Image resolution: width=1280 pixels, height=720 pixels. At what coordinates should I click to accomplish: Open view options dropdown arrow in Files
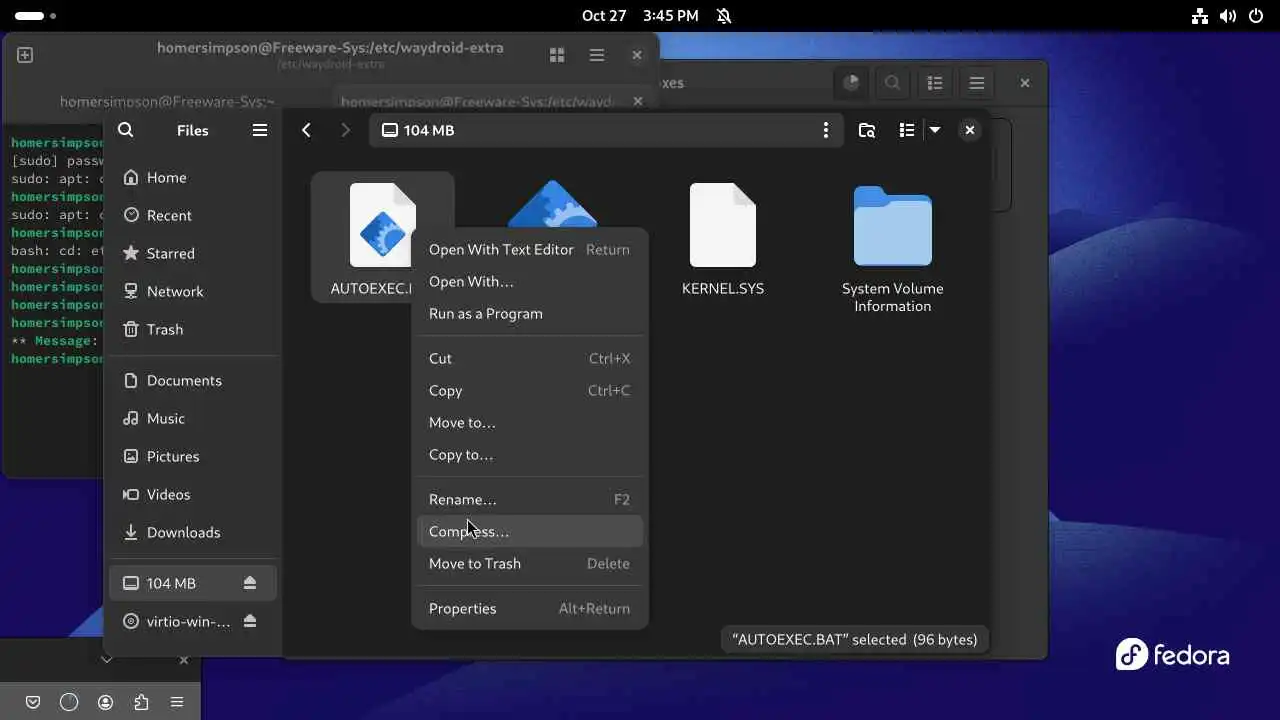935,130
